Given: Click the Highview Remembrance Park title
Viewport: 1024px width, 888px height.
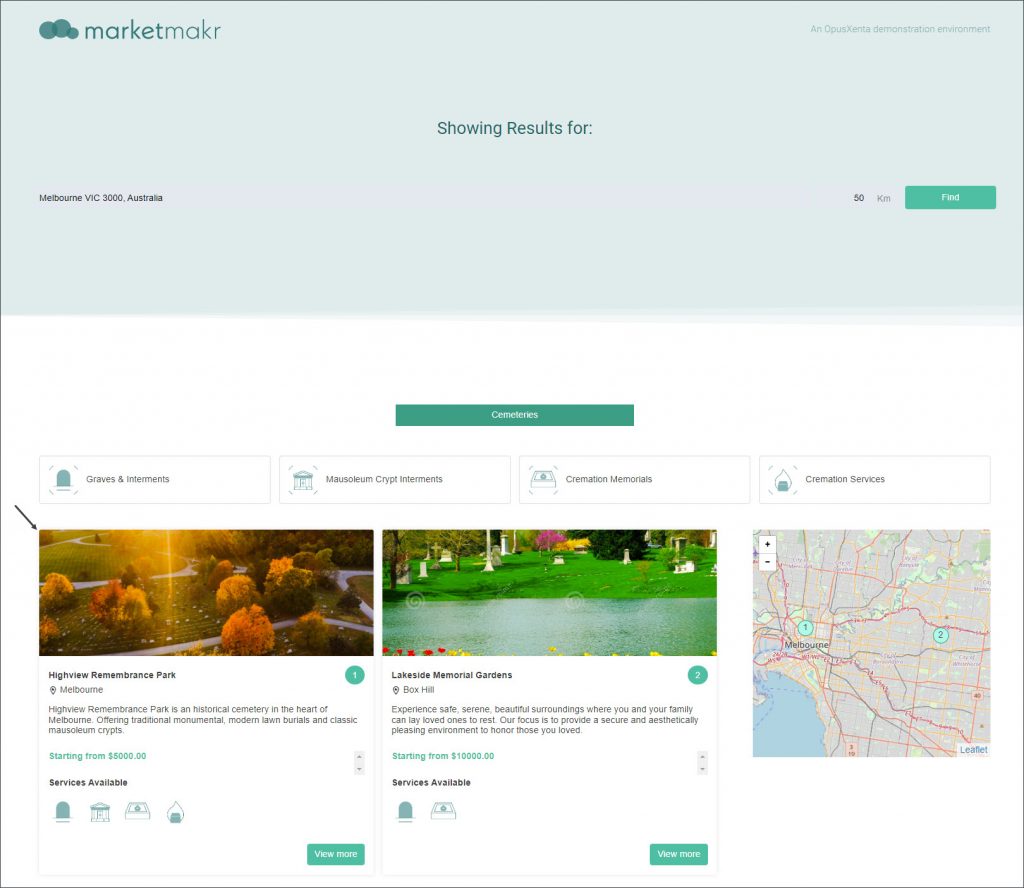Looking at the screenshot, I should point(112,675).
